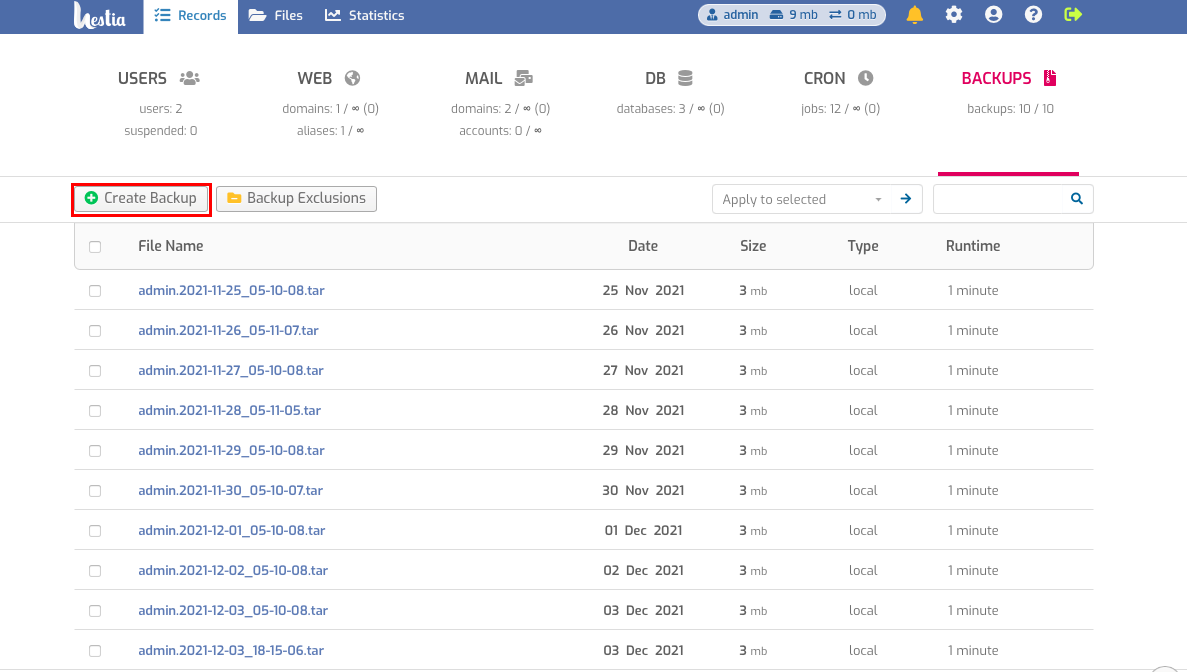Click the '25 Nov 2021' date cell
Viewport: 1187px width, 672px height.
[x=643, y=291]
